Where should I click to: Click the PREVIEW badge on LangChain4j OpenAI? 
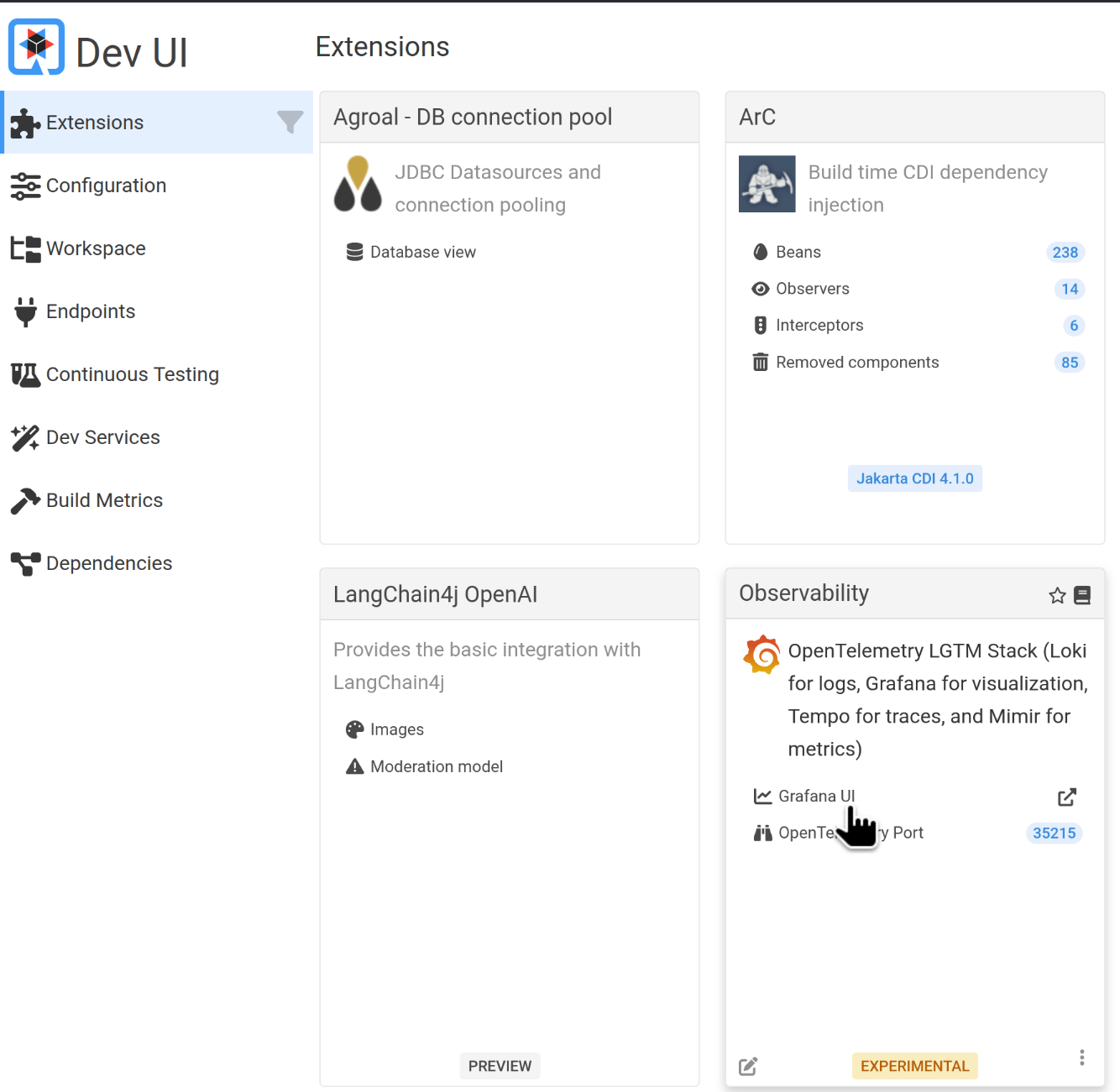tap(500, 1065)
